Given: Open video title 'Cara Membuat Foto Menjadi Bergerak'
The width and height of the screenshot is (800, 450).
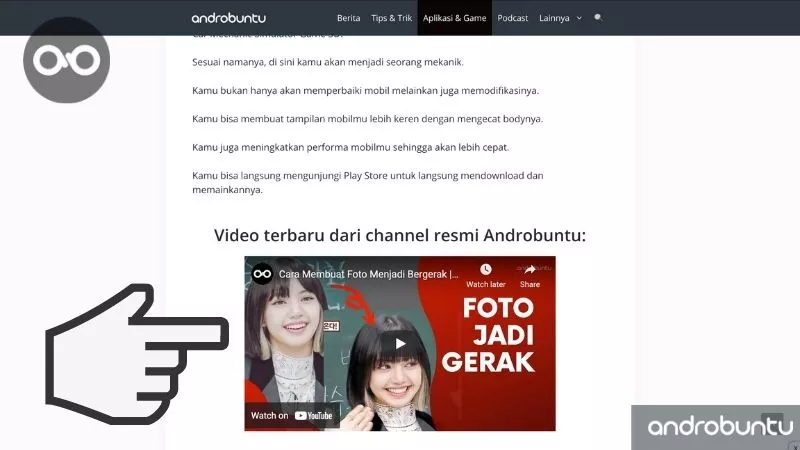Looking at the screenshot, I should coord(368,274).
